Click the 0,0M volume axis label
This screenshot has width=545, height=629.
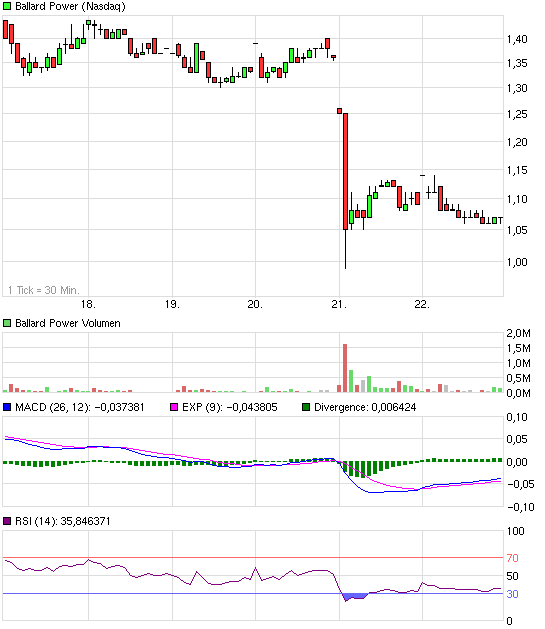[x=519, y=393]
